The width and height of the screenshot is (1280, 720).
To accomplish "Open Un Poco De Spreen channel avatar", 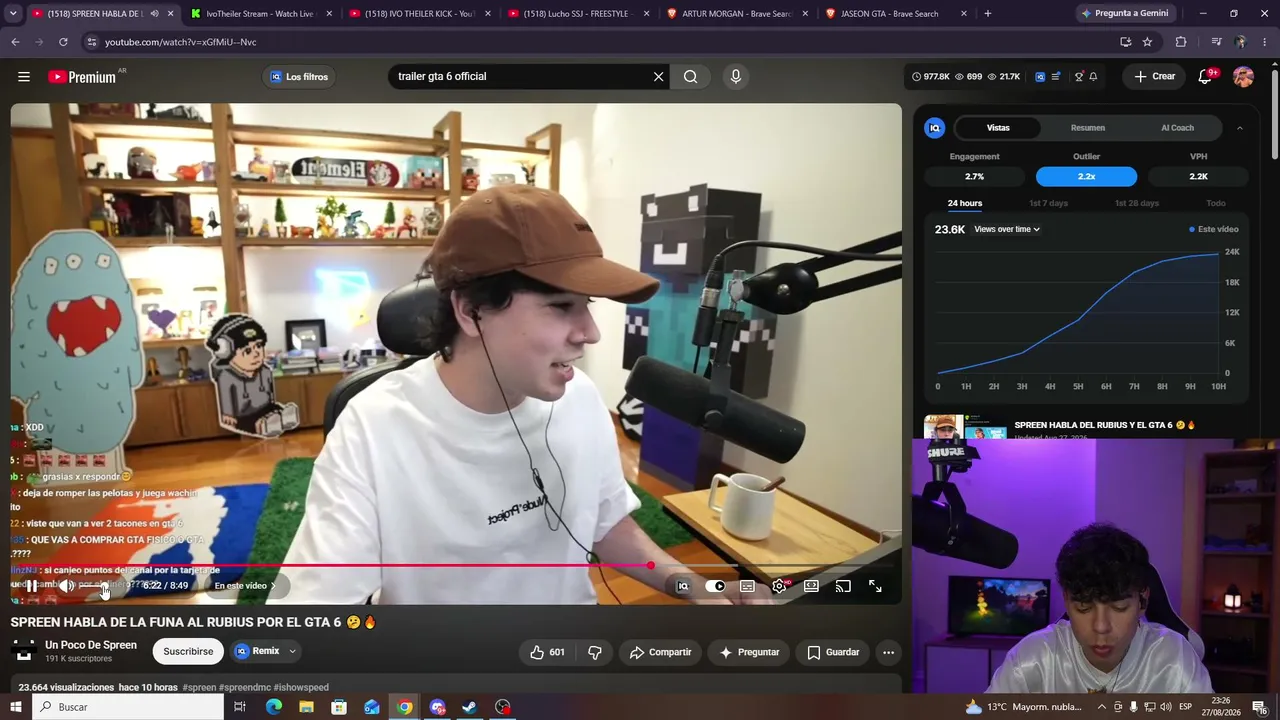I will 23,651.
